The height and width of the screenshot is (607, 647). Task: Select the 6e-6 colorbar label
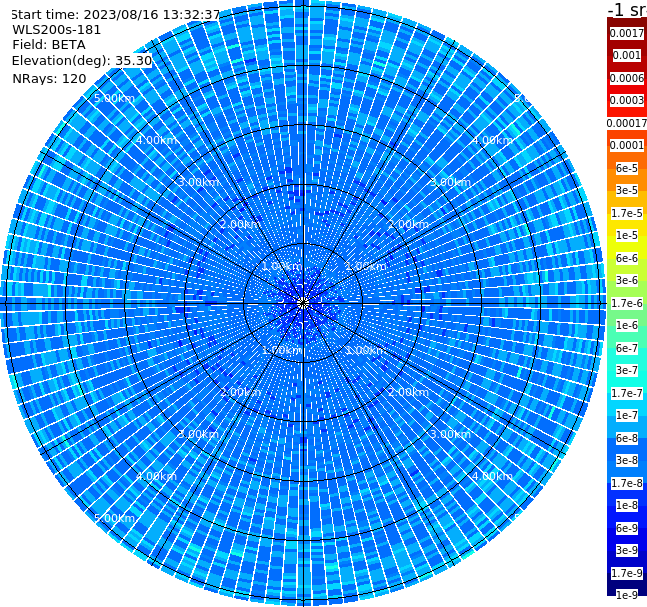(627, 258)
